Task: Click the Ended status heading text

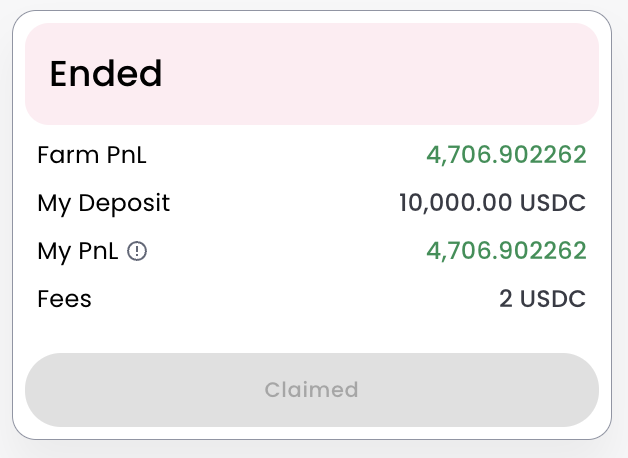Action: 105,74
